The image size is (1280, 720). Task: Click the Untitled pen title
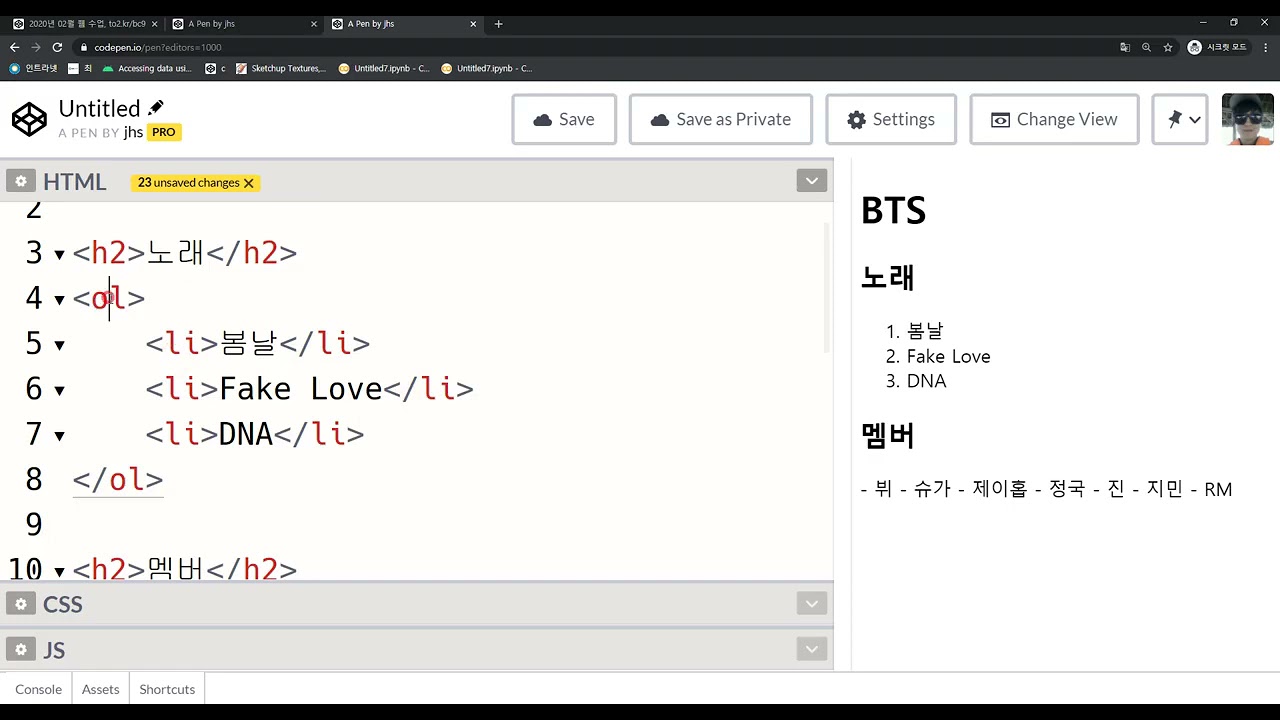pyautogui.click(x=99, y=108)
